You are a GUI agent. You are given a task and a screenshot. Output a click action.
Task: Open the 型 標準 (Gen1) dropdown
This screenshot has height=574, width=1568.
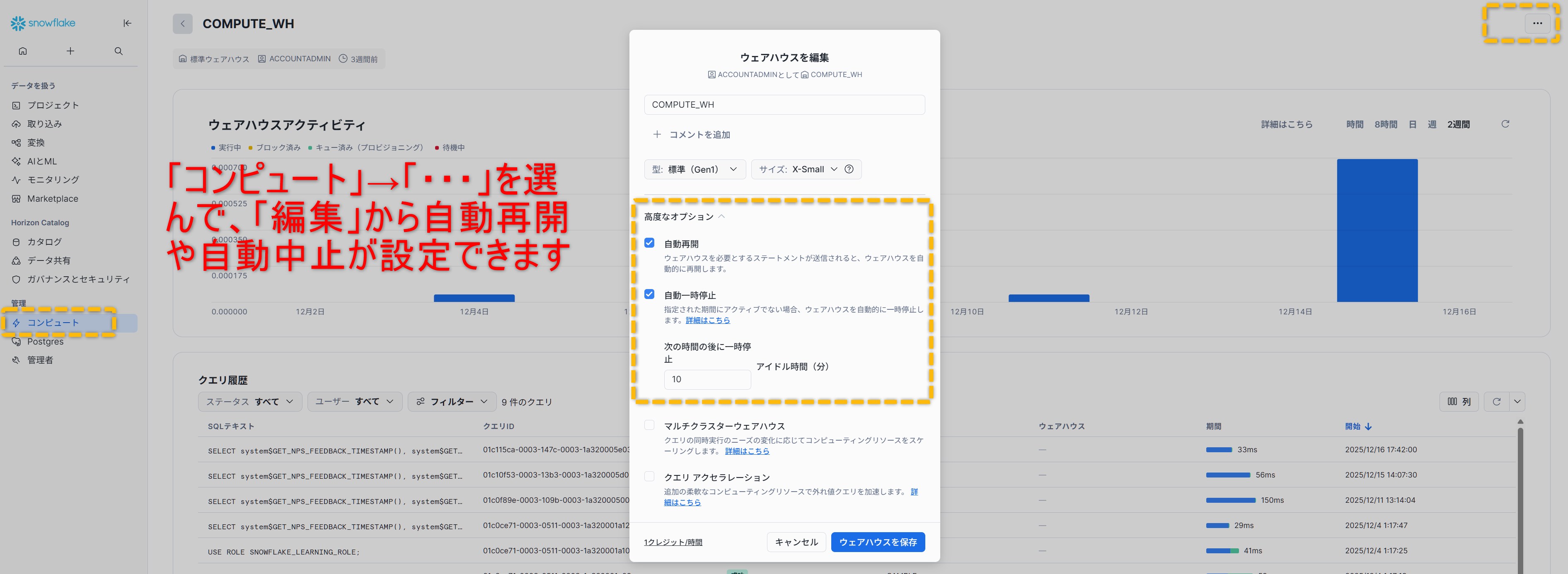click(x=694, y=169)
